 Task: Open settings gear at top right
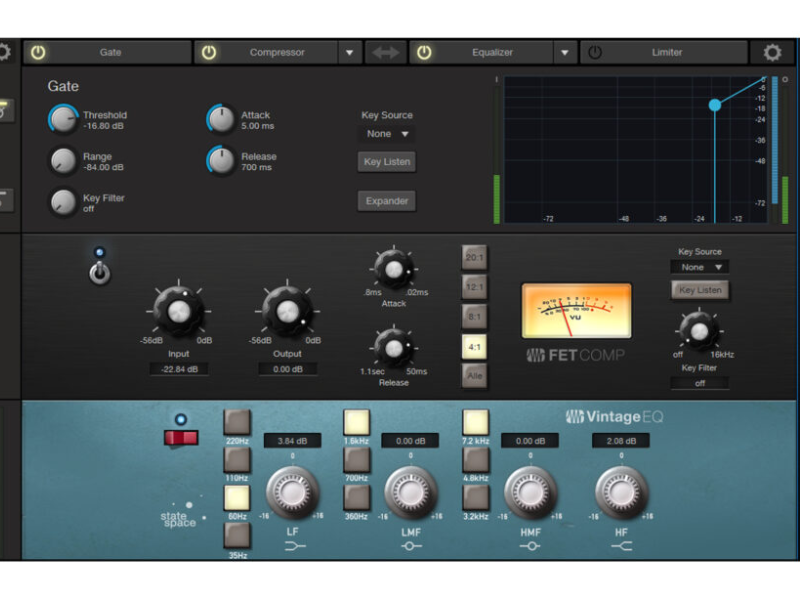pyautogui.click(x=772, y=52)
